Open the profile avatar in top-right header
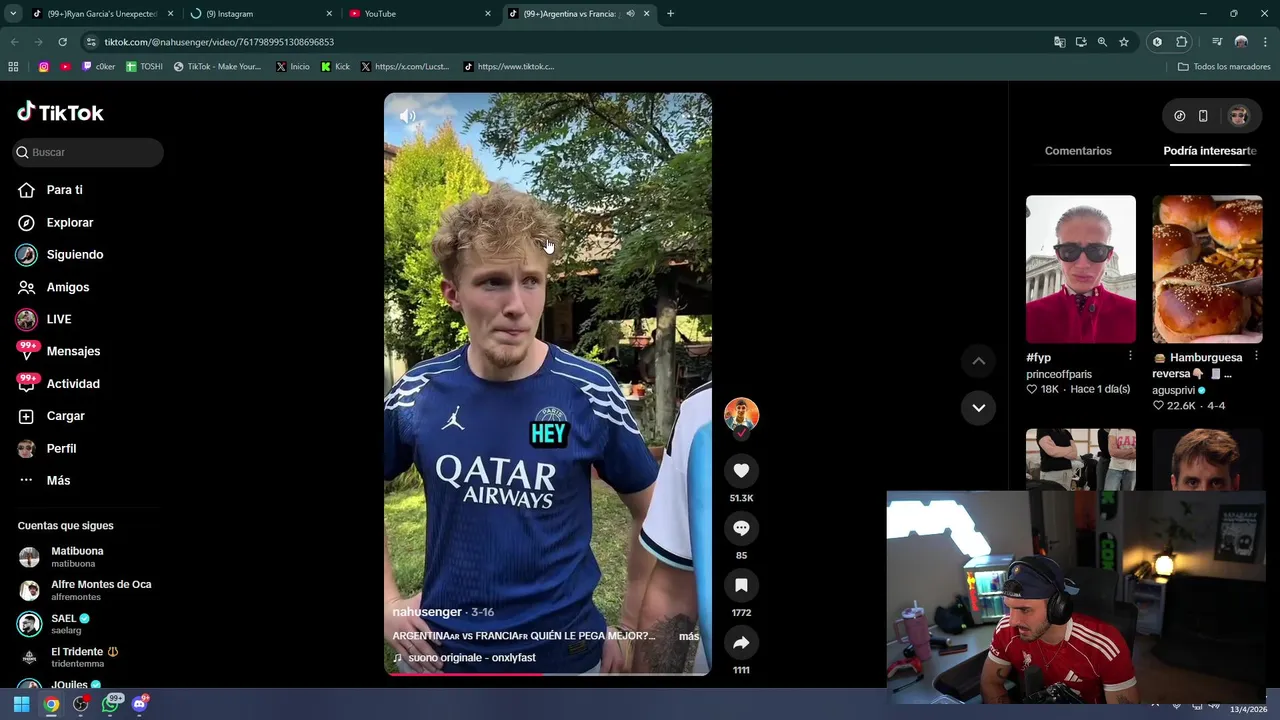 point(1239,116)
